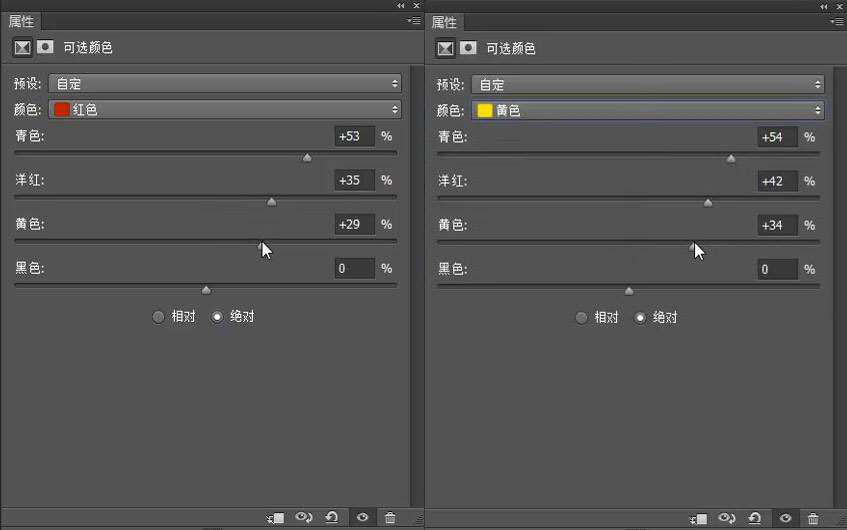This screenshot has width=847, height=530.
Task: Toggle layer visibility eye in the 红色 panel
Action: 362,518
